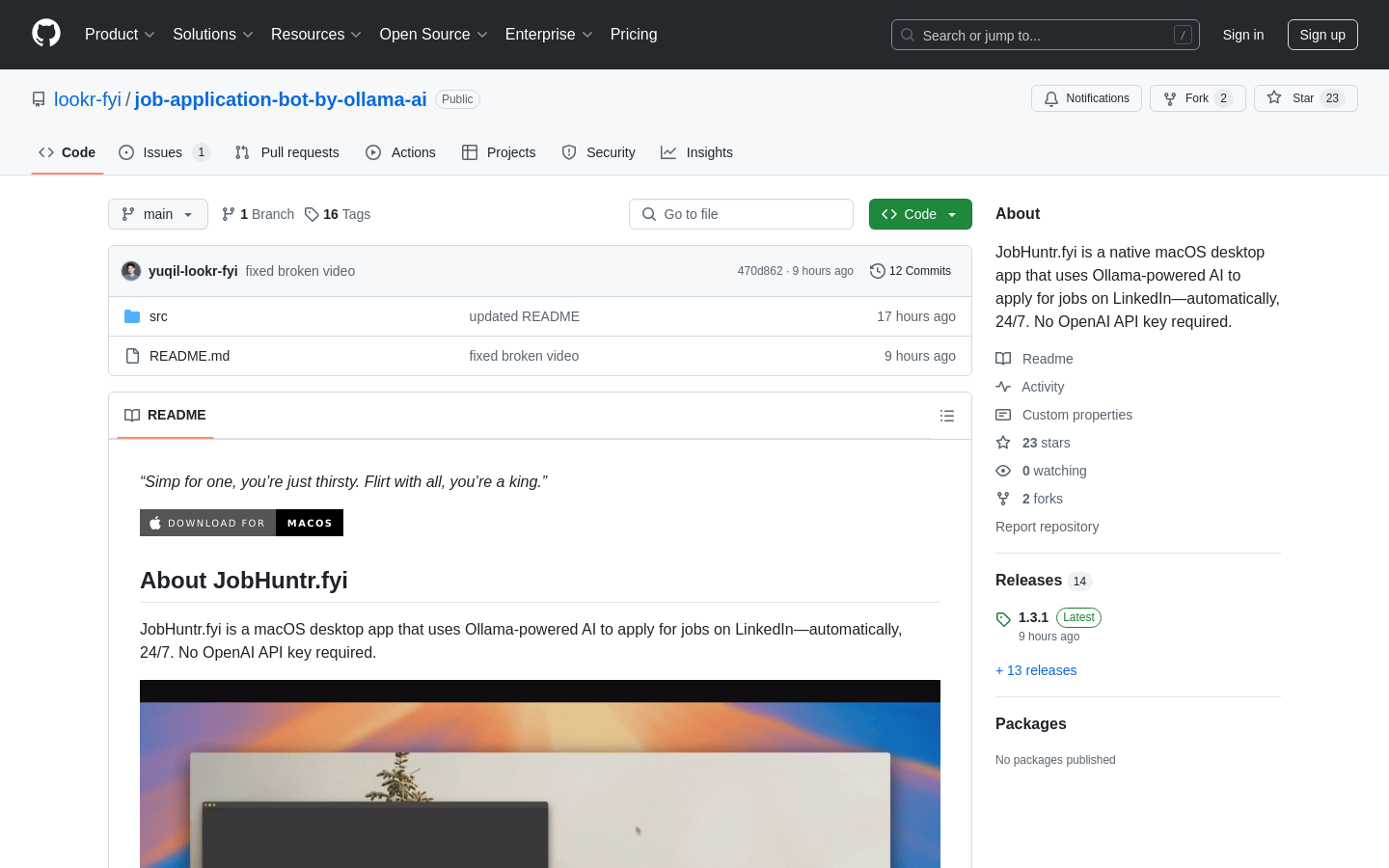
Task: Open the src folder
Action: point(158,316)
